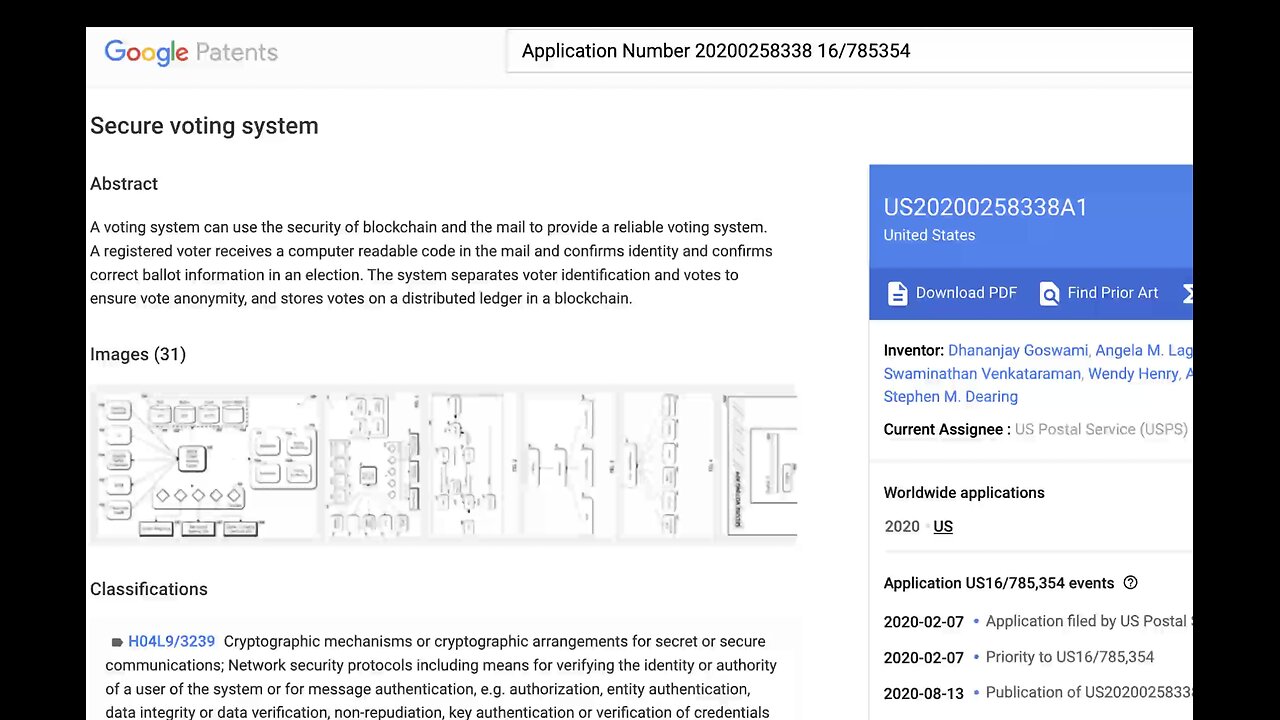The height and width of the screenshot is (720, 1280).
Task: Click the patent search input field
Action: pos(850,51)
